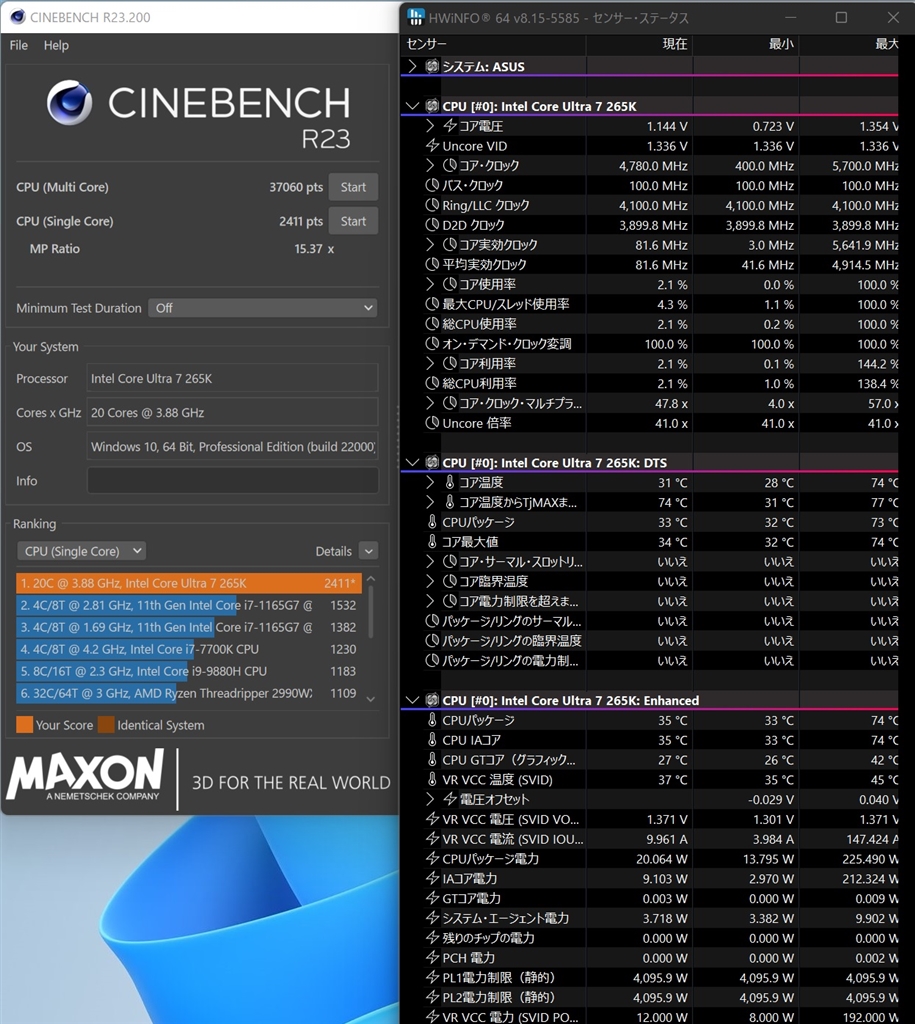
Task: Click the Cinebench logo icon in title bar
Action: [x=18, y=17]
